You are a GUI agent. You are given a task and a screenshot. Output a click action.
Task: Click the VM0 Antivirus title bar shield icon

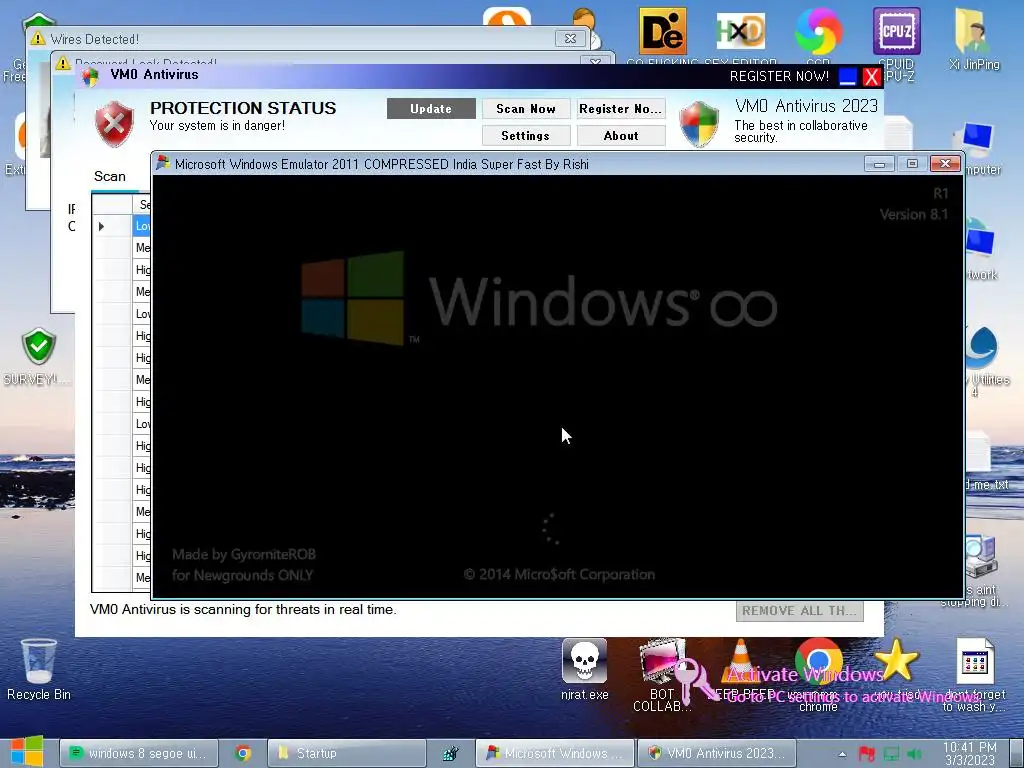(91, 76)
